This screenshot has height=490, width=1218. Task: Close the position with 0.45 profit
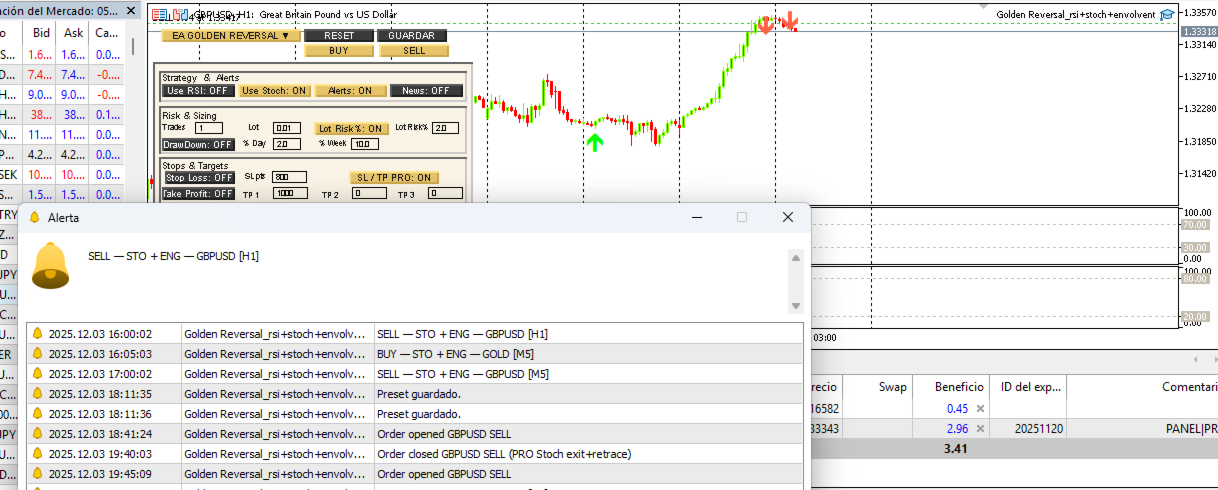(x=980, y=409)
